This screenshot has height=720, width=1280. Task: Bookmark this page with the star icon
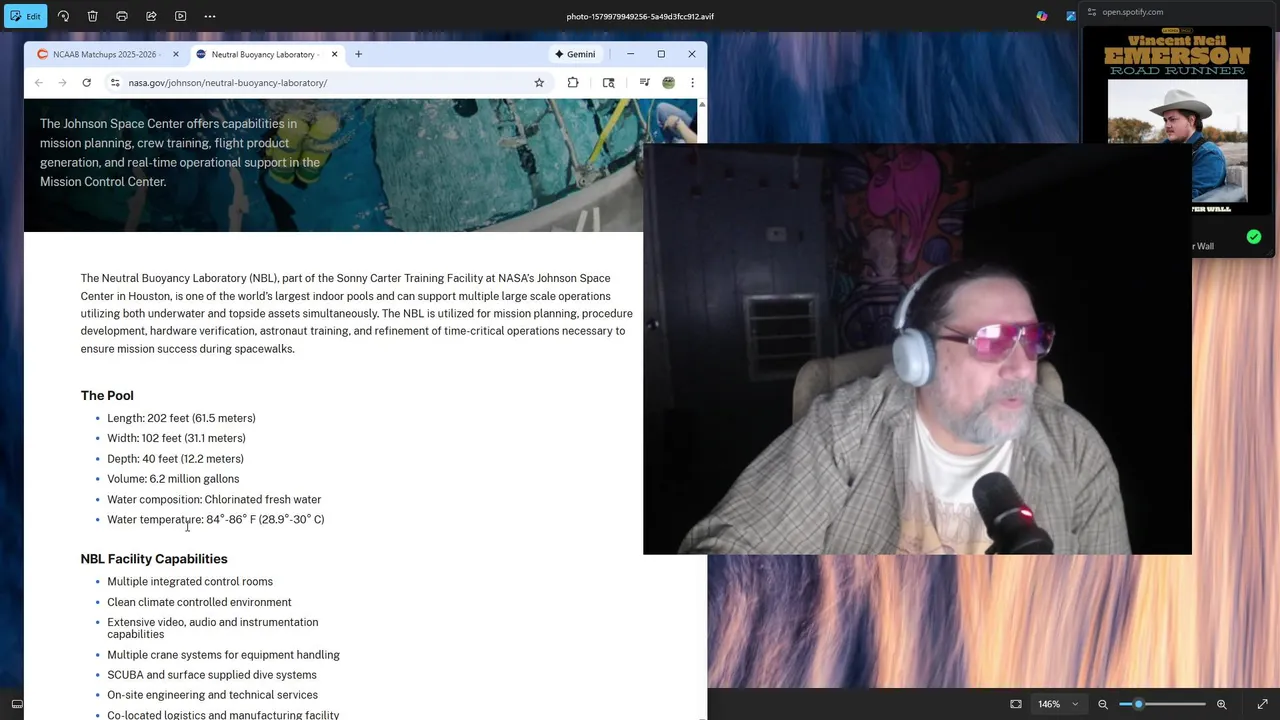[539, 83]
